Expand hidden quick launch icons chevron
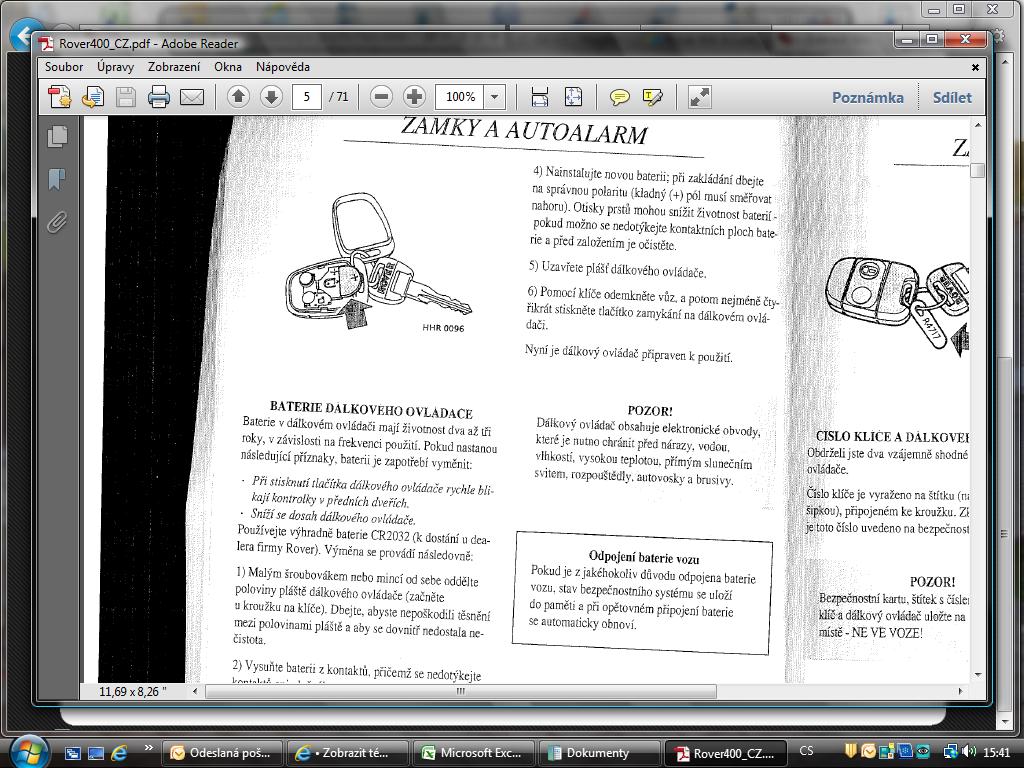 [149, 749]
